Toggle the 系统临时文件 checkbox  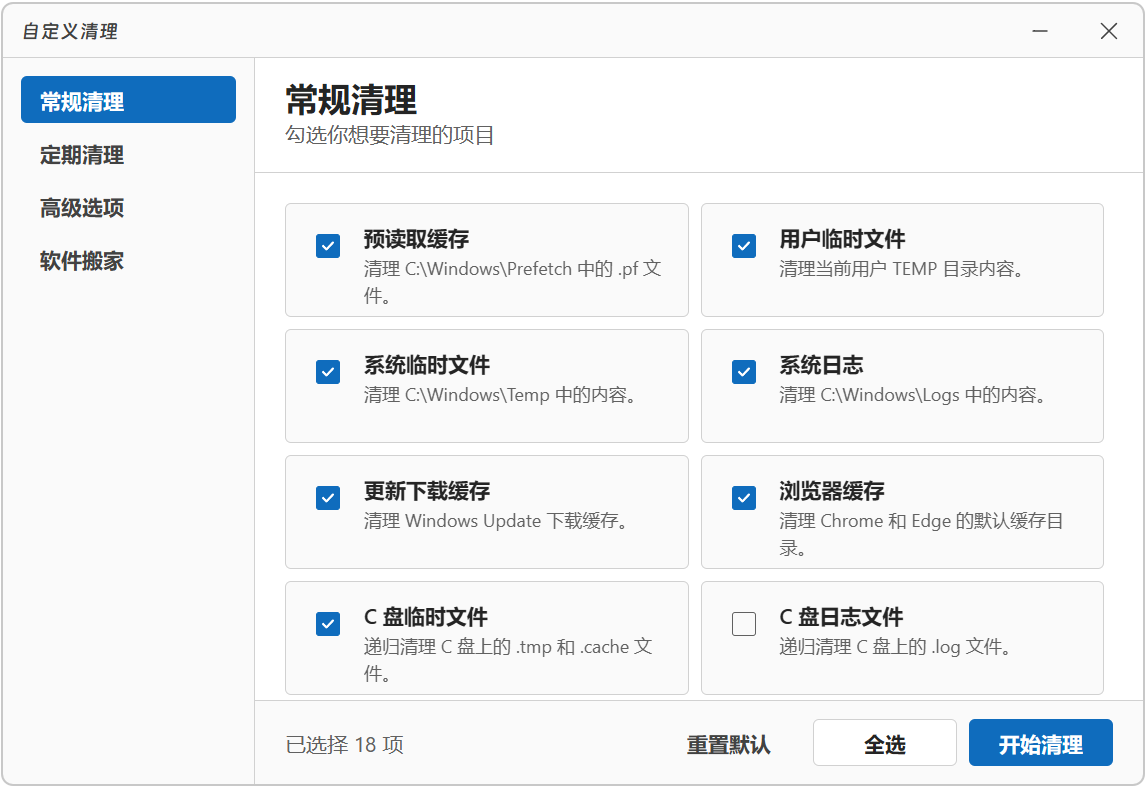tap(327, 371)
